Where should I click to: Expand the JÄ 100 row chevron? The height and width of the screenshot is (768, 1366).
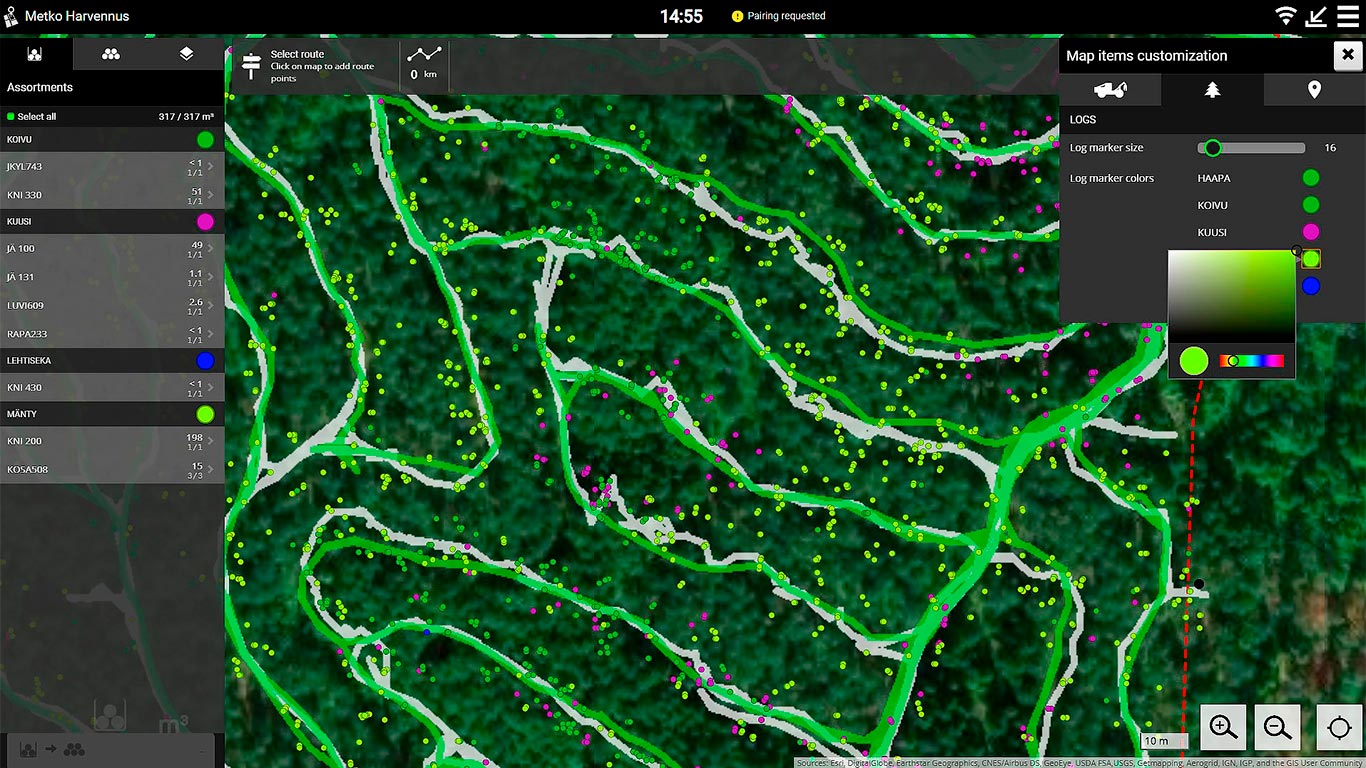(x=210, y=249)
